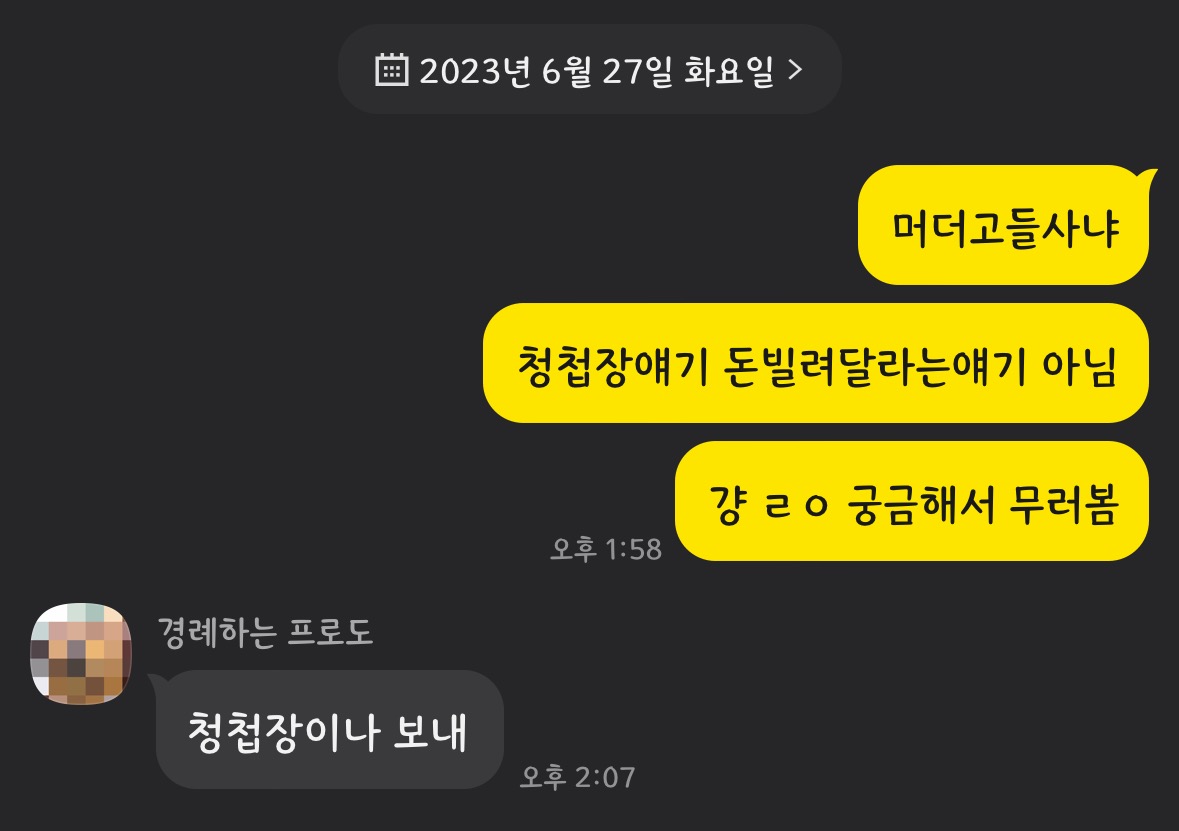Open the calendar icon in date header
The height and width of the screenshot is (831, 1179).
point(391,70)
